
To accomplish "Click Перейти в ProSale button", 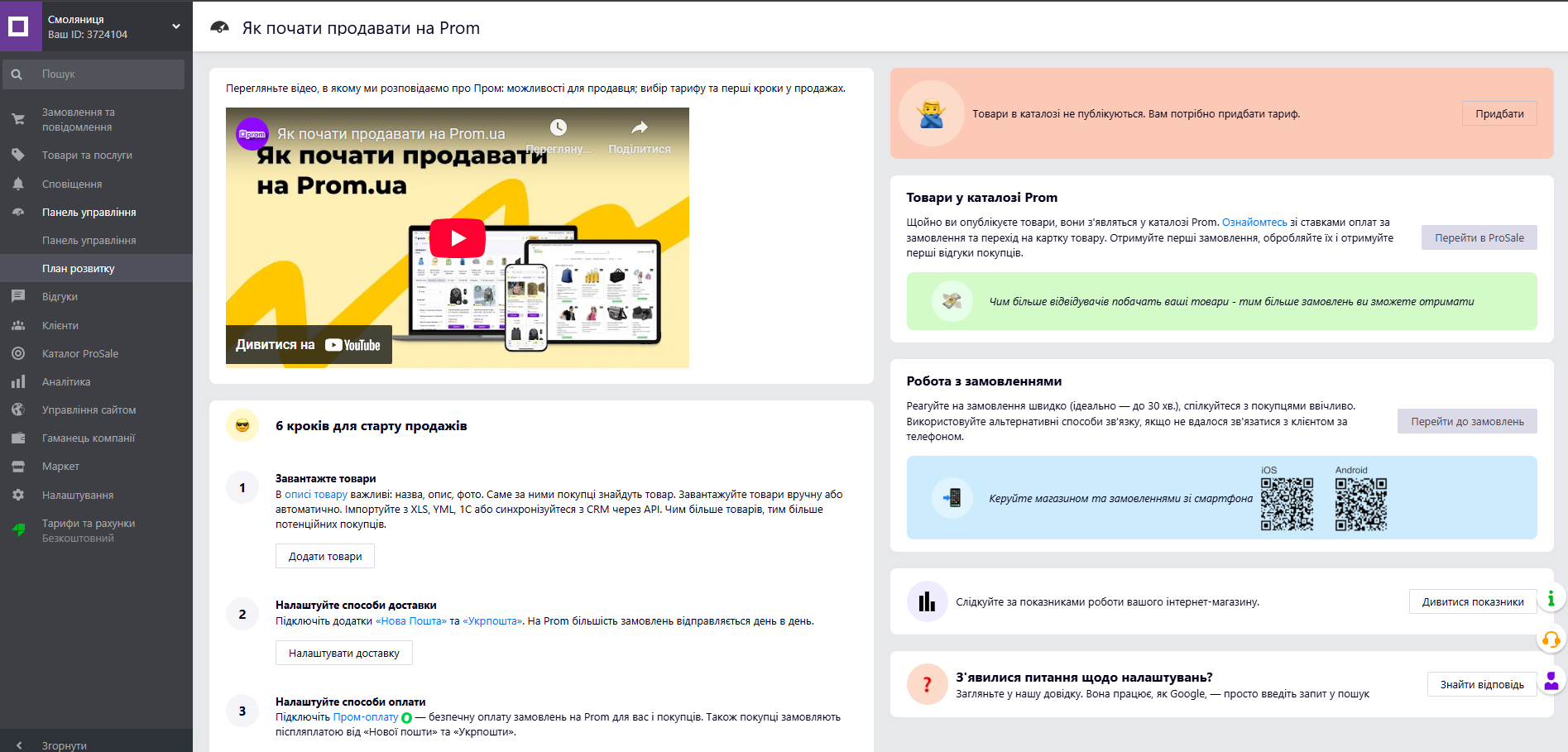I will [x=1479, y=238].
